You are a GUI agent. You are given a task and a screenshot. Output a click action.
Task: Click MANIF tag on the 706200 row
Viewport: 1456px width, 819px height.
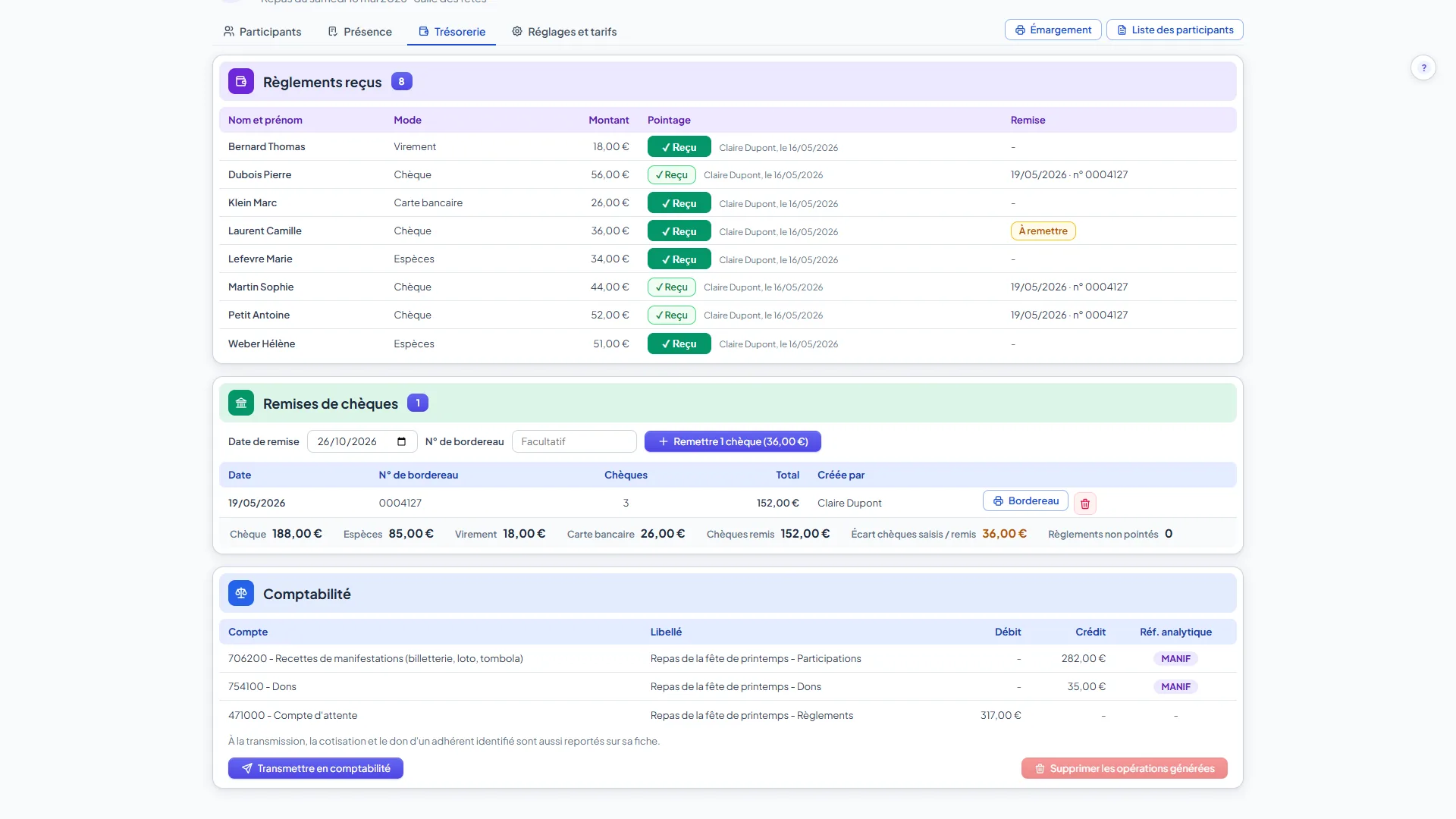[1175, 659]
